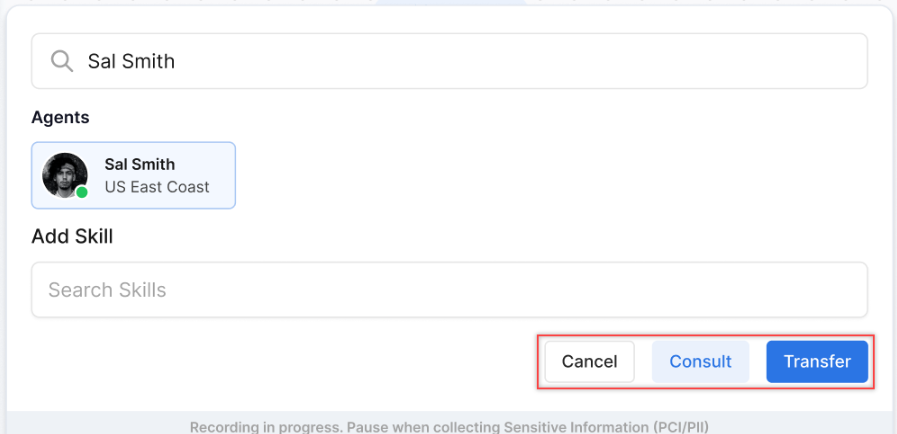Click the magnifier search icon

(x=62, y=61)
